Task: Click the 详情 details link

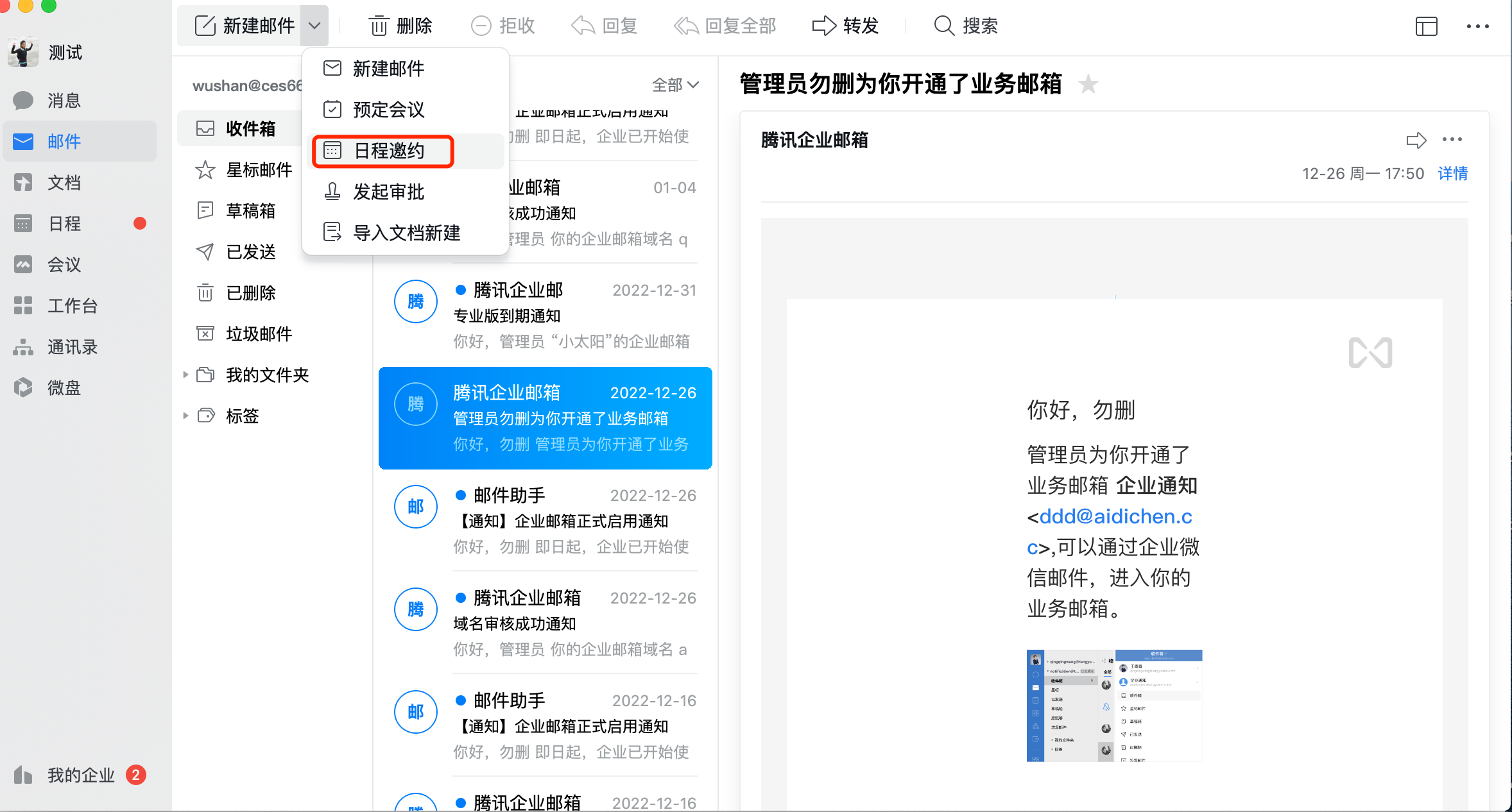Action: point(1452,173)
